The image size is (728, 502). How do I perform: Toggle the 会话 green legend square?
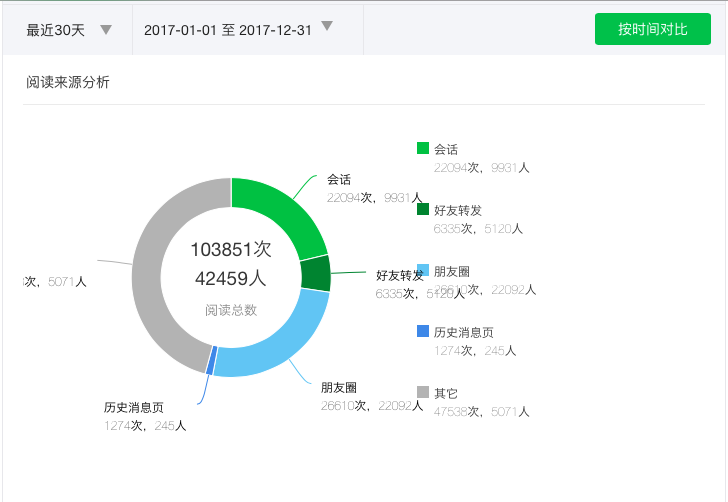tap(423, 149)
